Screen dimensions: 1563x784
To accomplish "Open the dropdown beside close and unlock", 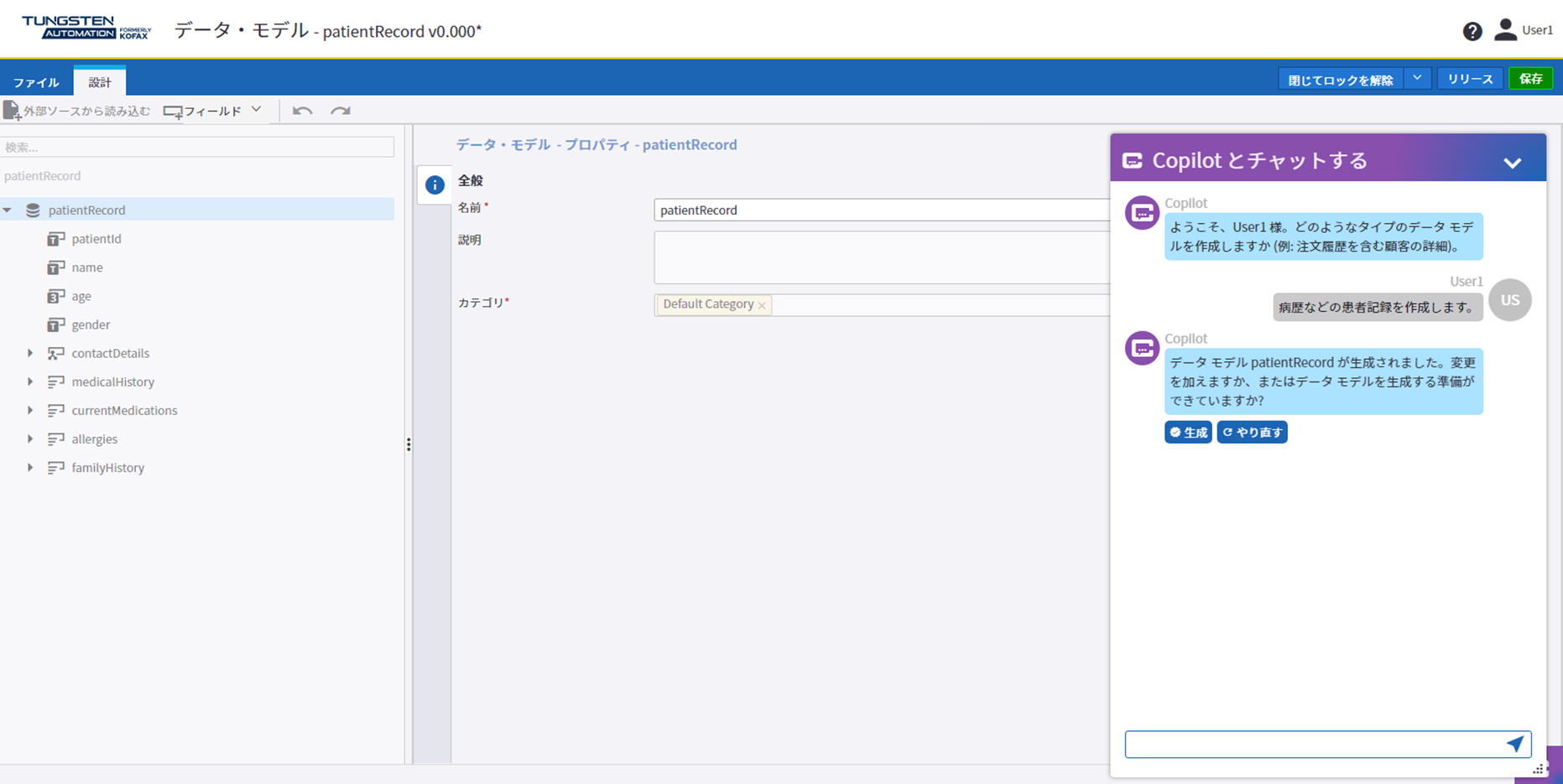I will coord(1417,79).
